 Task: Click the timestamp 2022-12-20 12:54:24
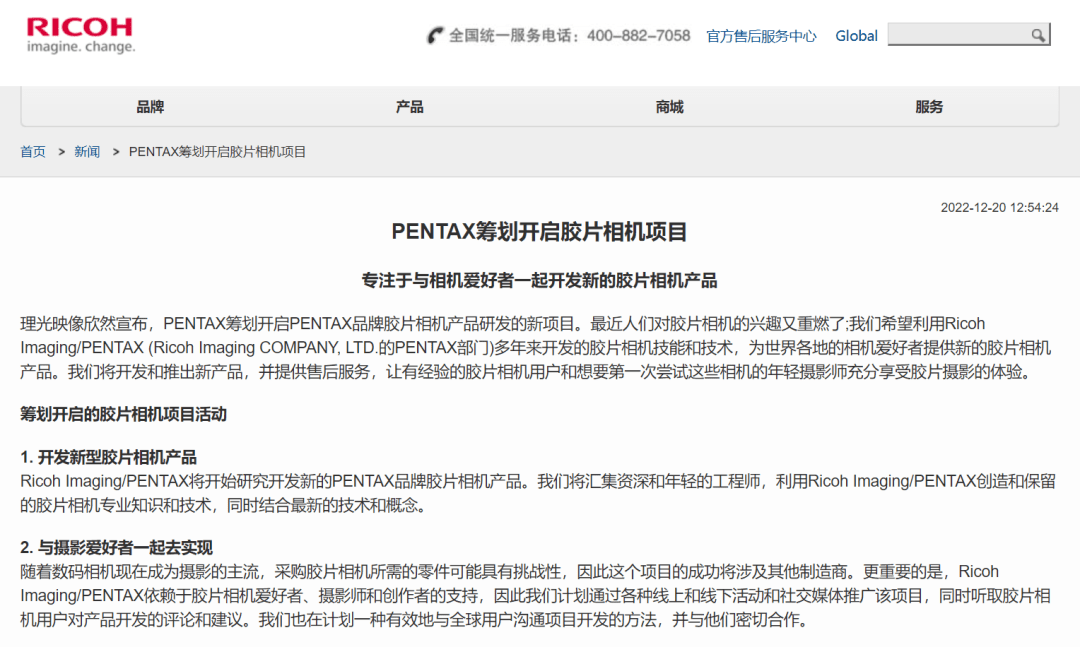(x=999, y=207)
